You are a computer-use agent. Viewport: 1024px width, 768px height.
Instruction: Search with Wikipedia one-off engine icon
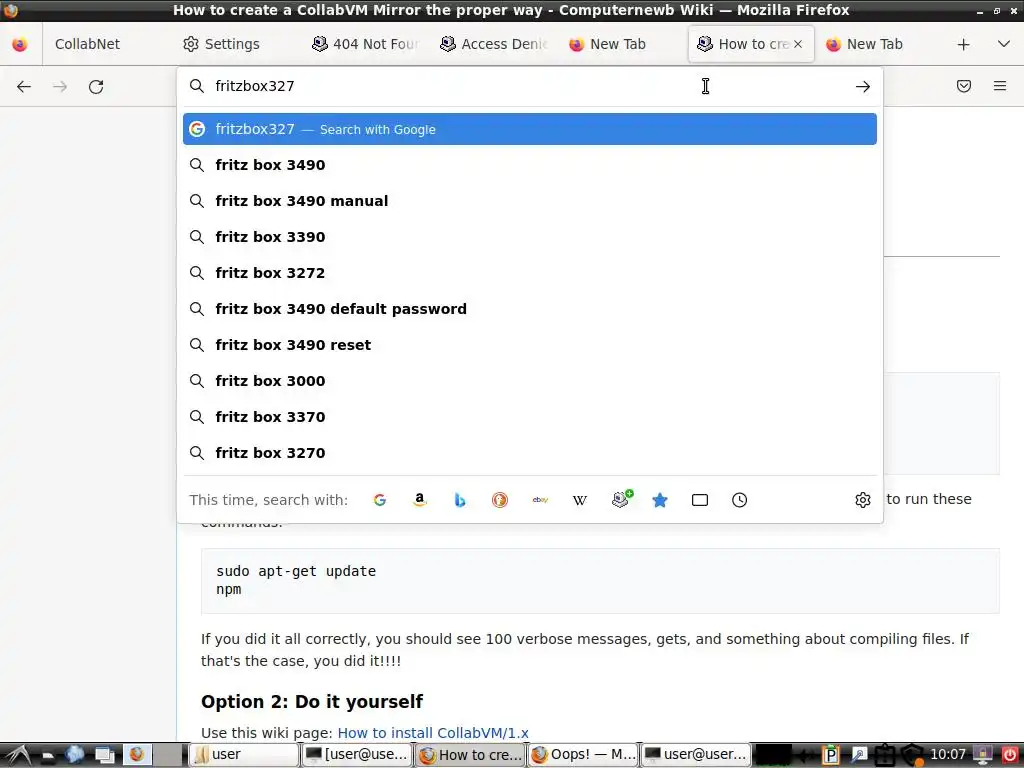(x=580, y=500)
